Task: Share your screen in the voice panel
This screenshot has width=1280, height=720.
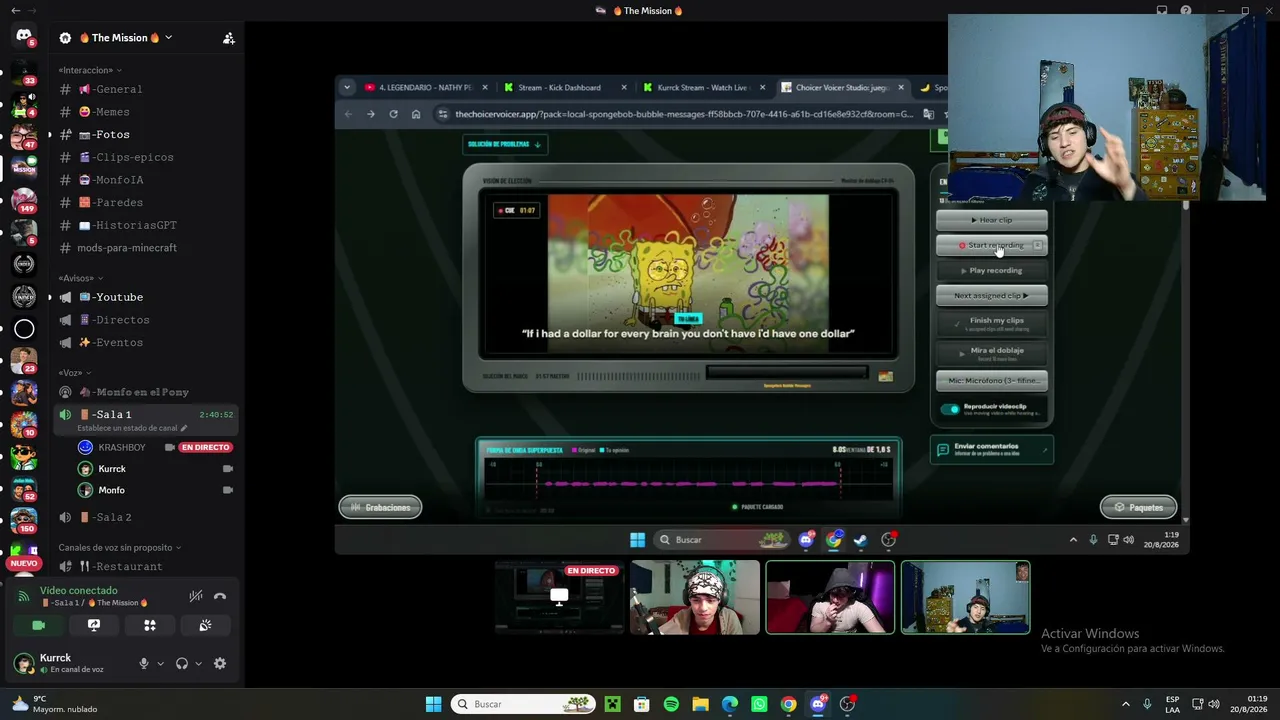Action: (94, 625)
